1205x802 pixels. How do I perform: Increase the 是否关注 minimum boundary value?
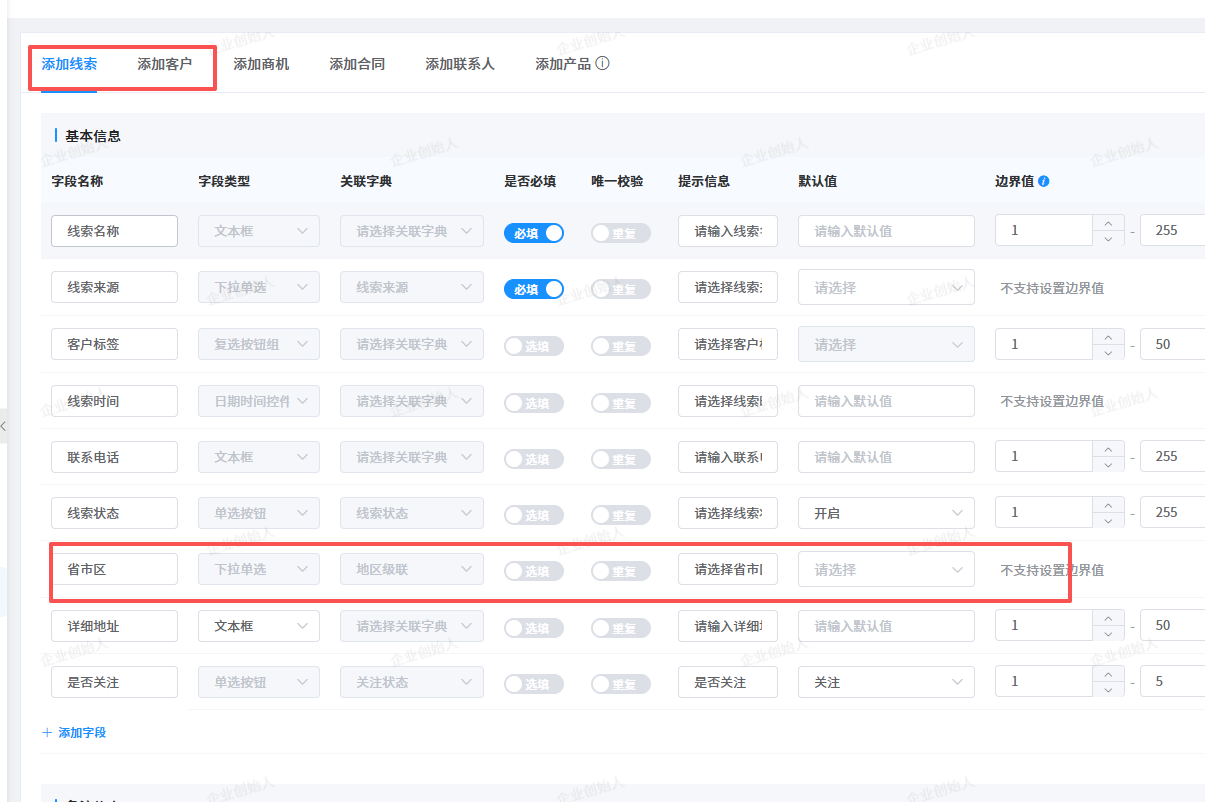(1107, 675)
